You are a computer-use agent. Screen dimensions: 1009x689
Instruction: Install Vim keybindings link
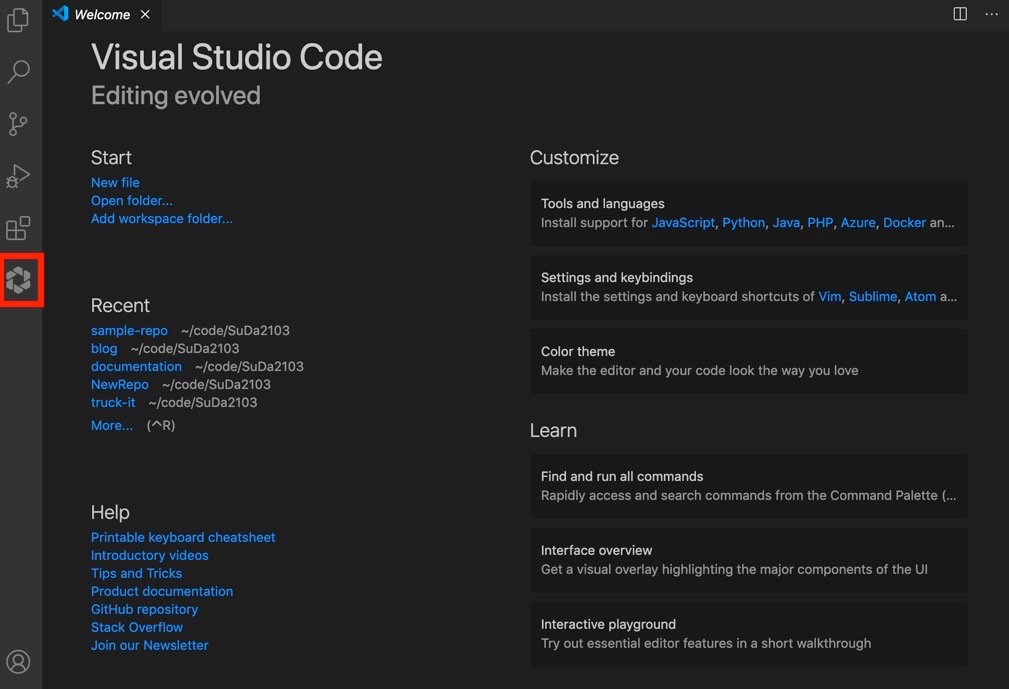click(x=829, y=297)
